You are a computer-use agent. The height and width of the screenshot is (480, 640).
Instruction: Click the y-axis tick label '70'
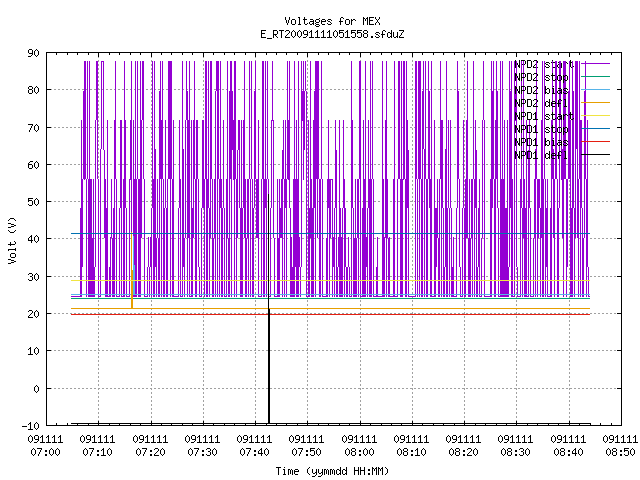(x=33, y=128)
